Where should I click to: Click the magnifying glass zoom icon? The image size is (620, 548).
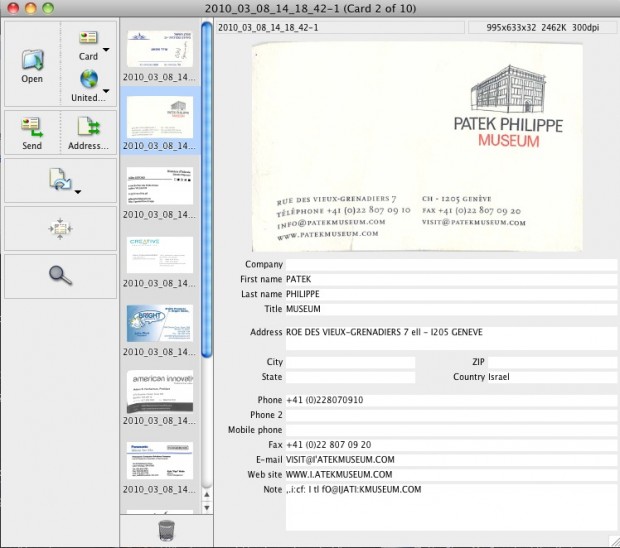(60, 276)
